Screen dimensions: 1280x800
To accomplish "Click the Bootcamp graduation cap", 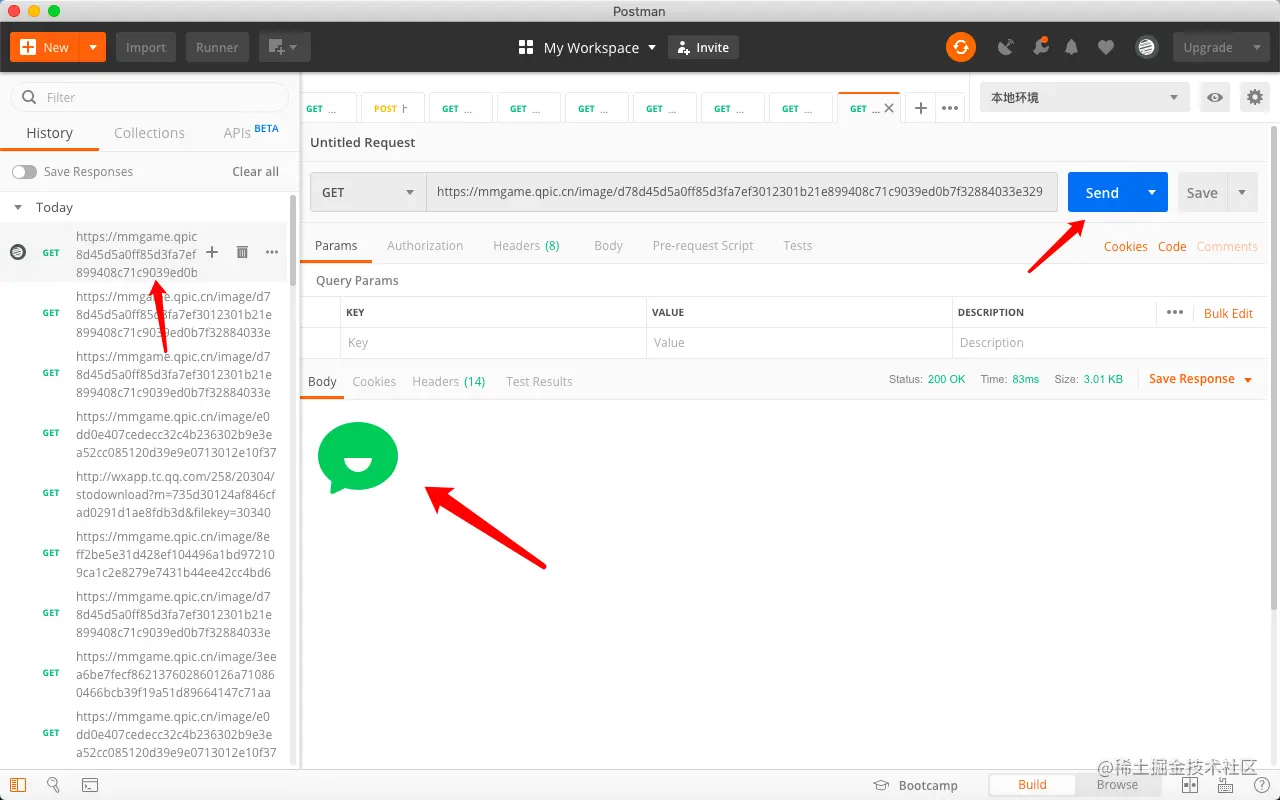I will coord(881,785).
